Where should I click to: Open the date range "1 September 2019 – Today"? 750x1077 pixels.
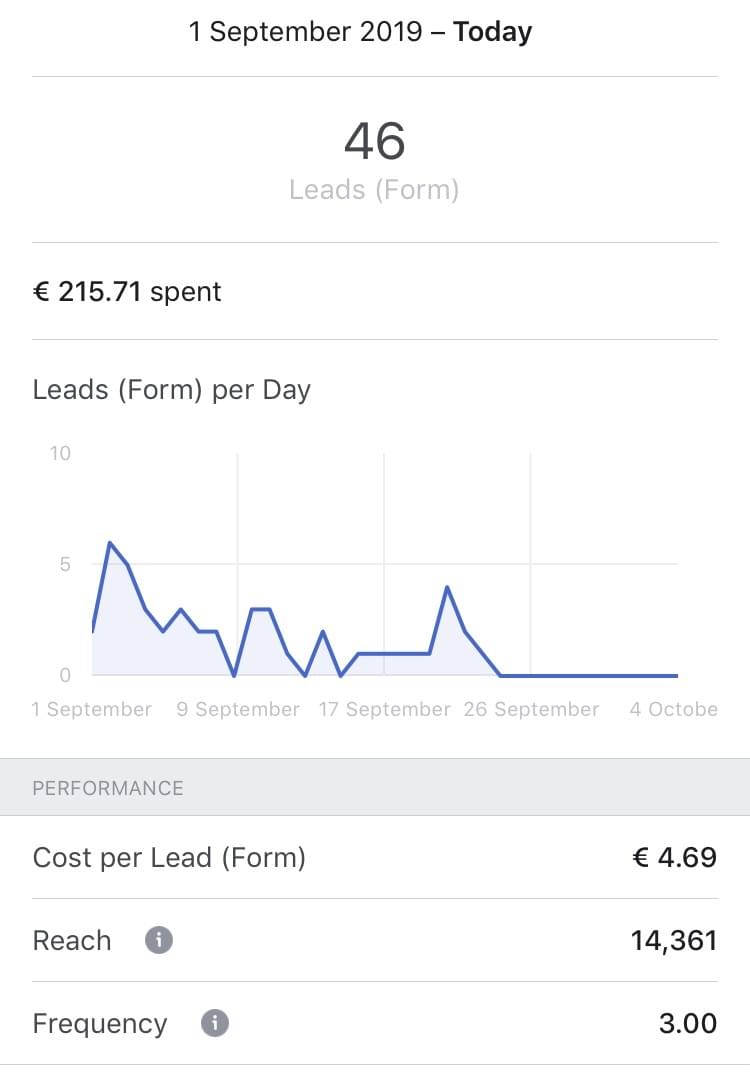click(360, 32)
